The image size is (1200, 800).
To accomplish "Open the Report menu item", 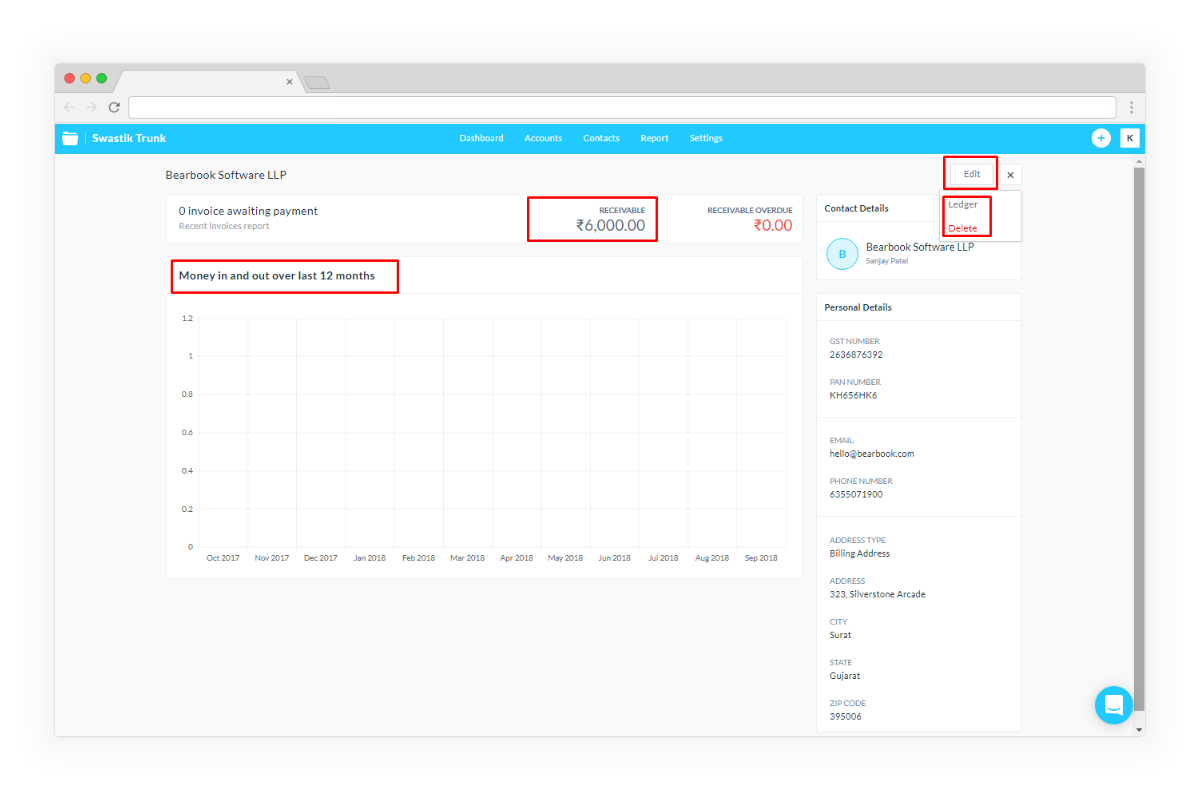I will tap(655, 138).
